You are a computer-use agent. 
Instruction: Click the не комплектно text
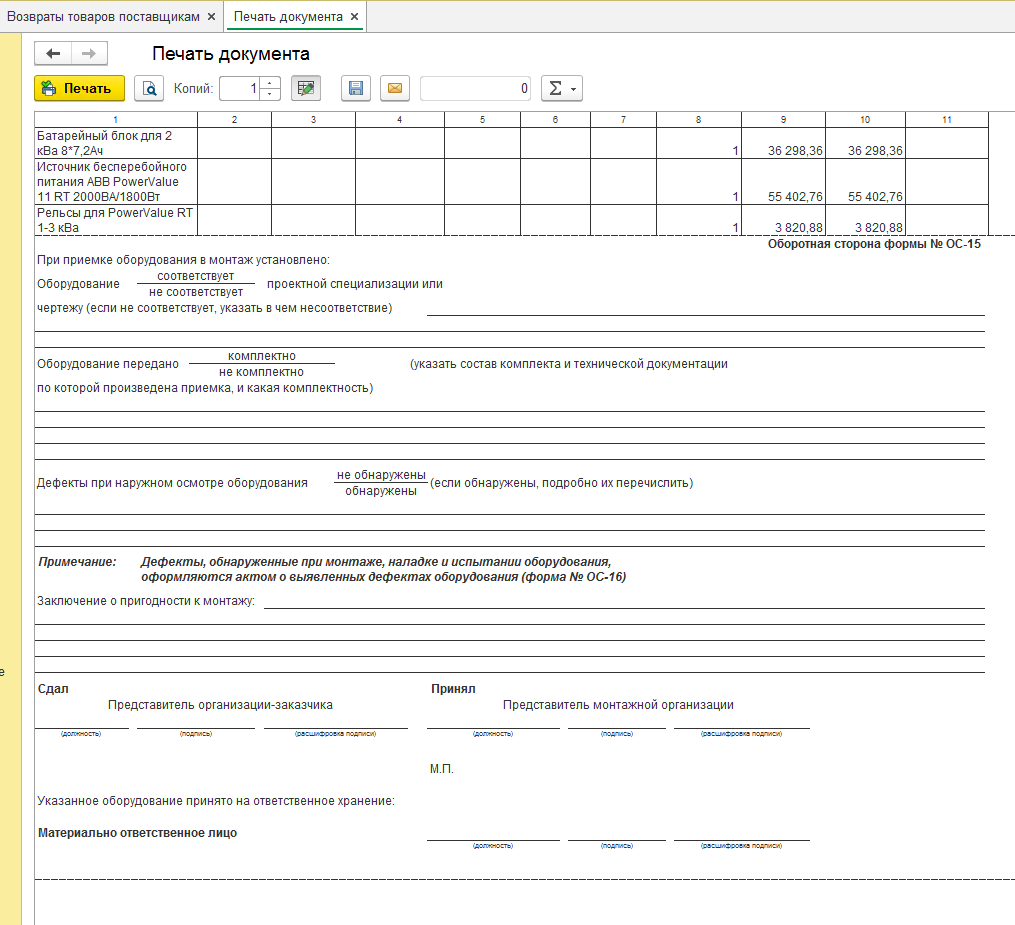tap(262, 372)
